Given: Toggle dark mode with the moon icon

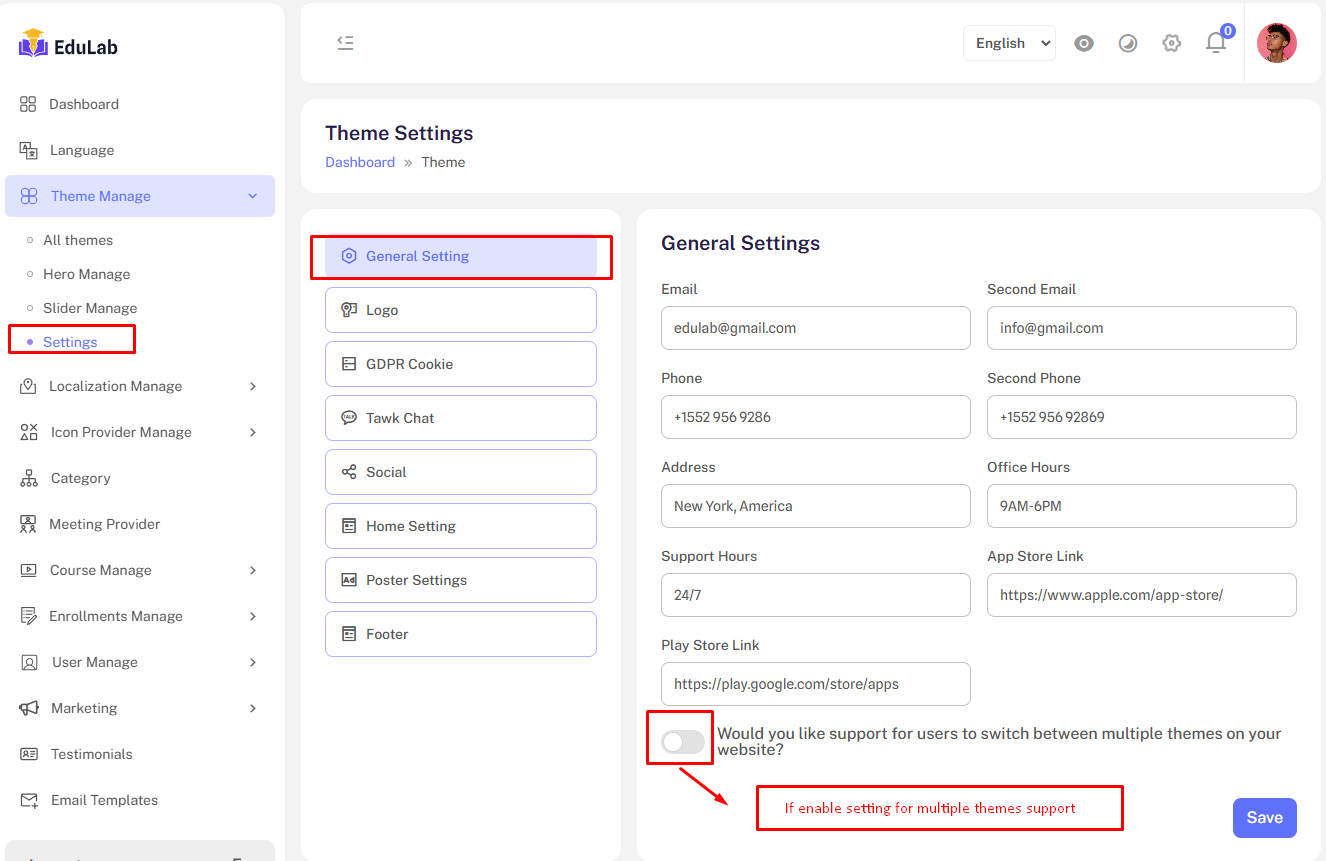Looking at the screenshot, I should coord(1128,43).
